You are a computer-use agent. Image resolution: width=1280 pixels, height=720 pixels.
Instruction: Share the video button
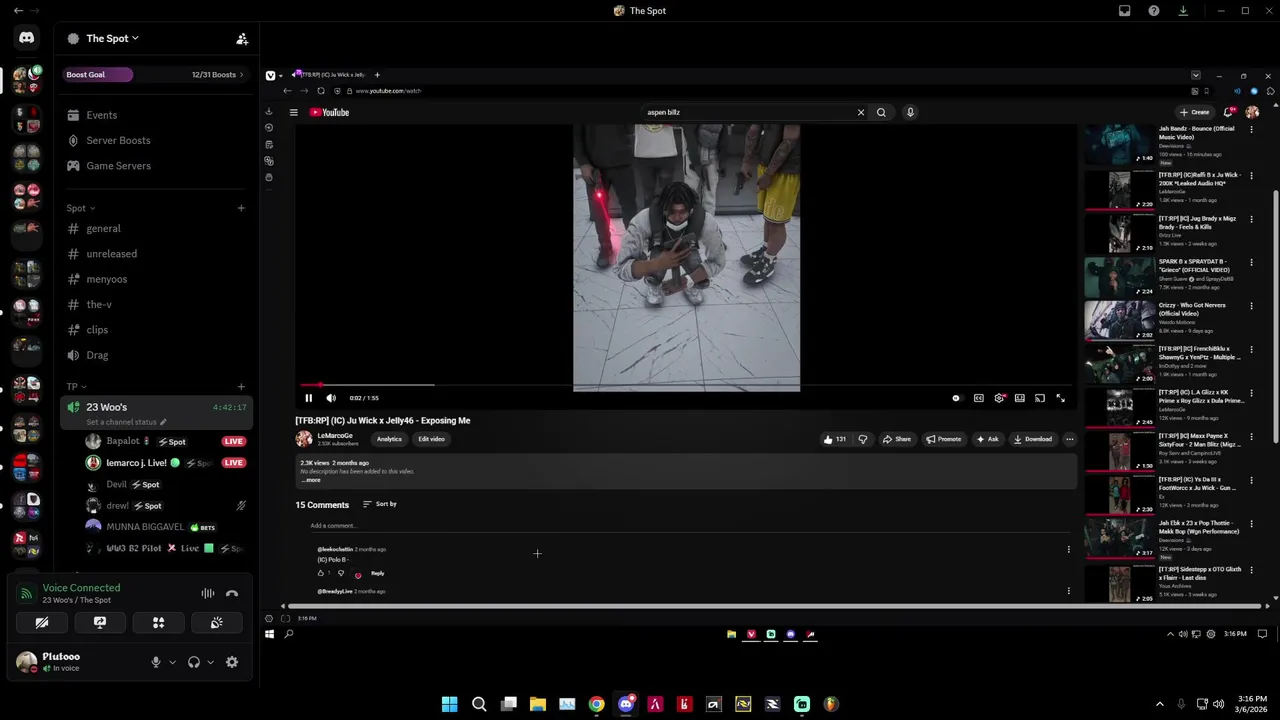[x=897, y=439]
